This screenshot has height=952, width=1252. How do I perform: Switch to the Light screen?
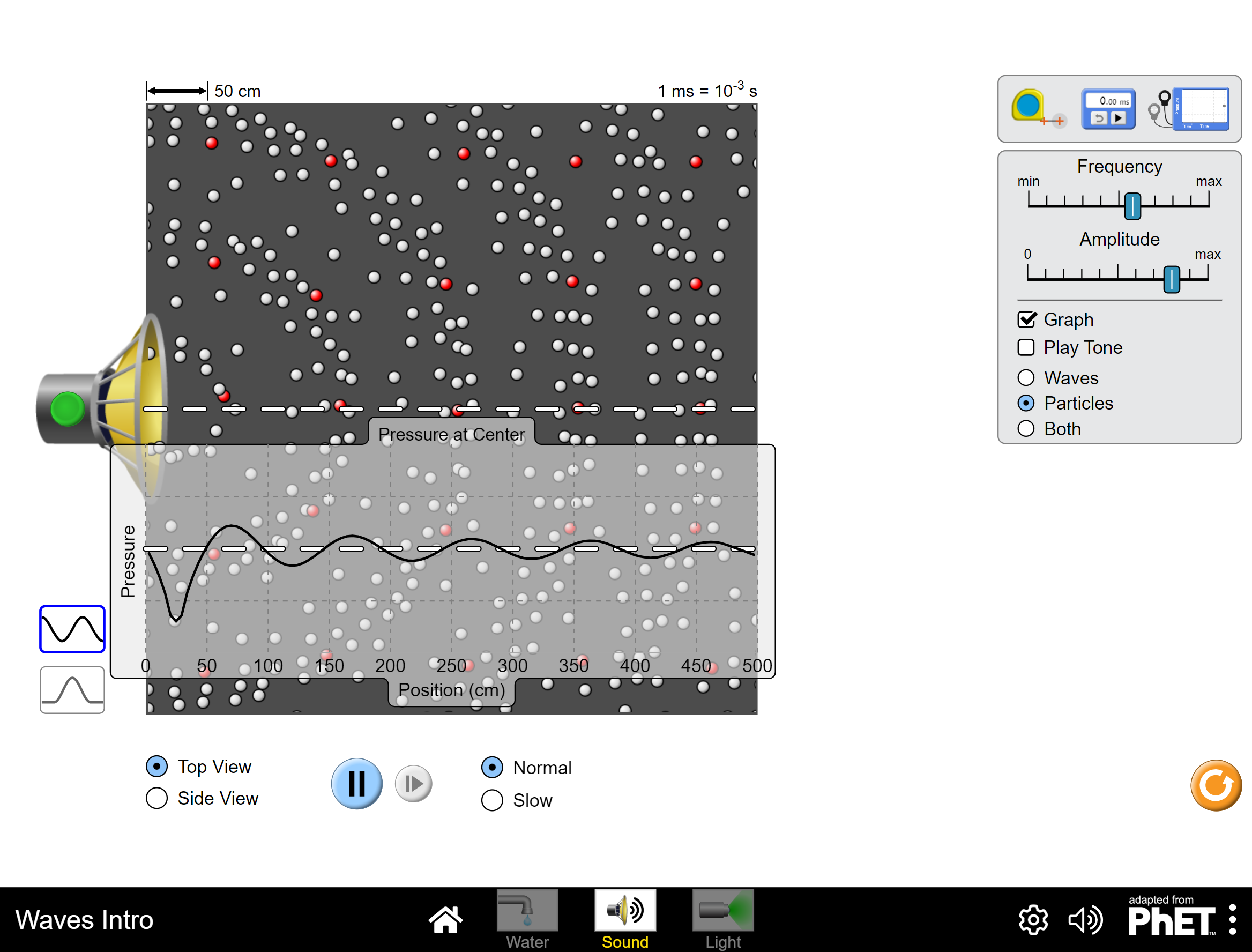pos(723,919)
